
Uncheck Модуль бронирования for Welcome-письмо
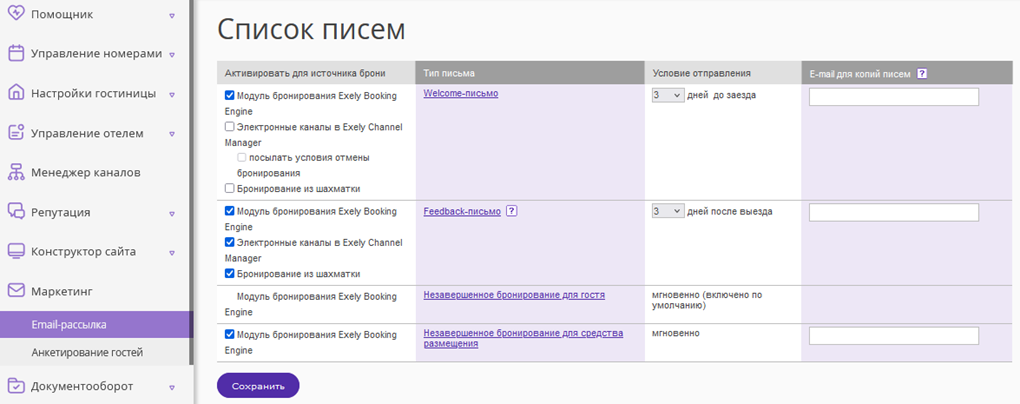[x=229, y=95]
